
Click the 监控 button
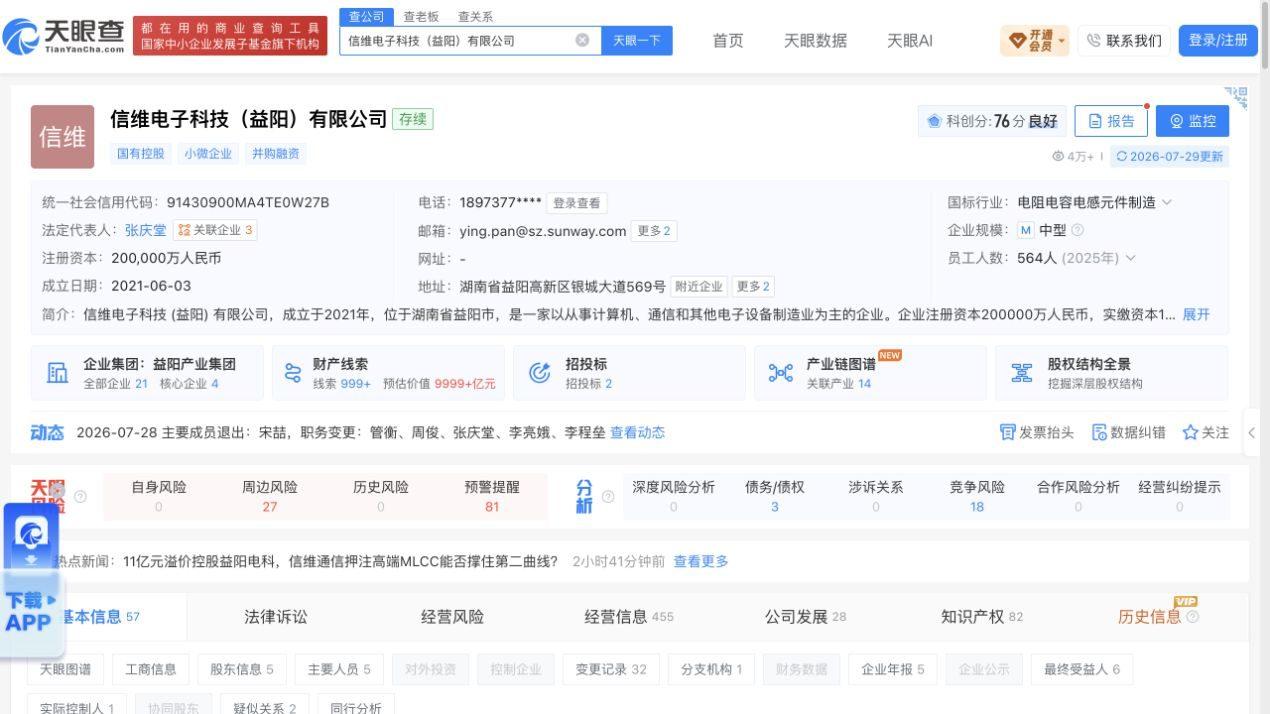(1192, 121)
